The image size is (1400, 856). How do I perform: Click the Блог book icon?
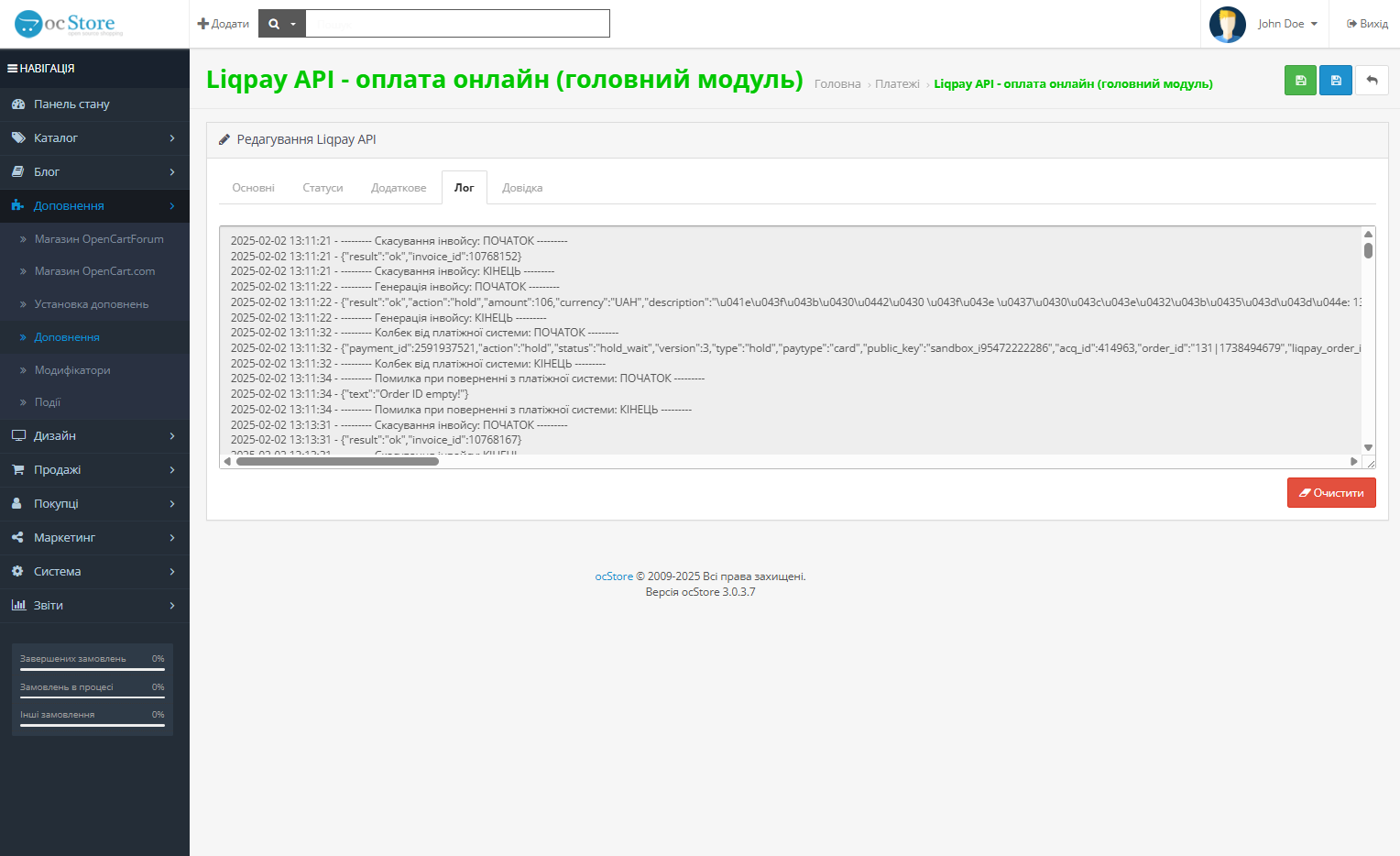tap(17, 172)
